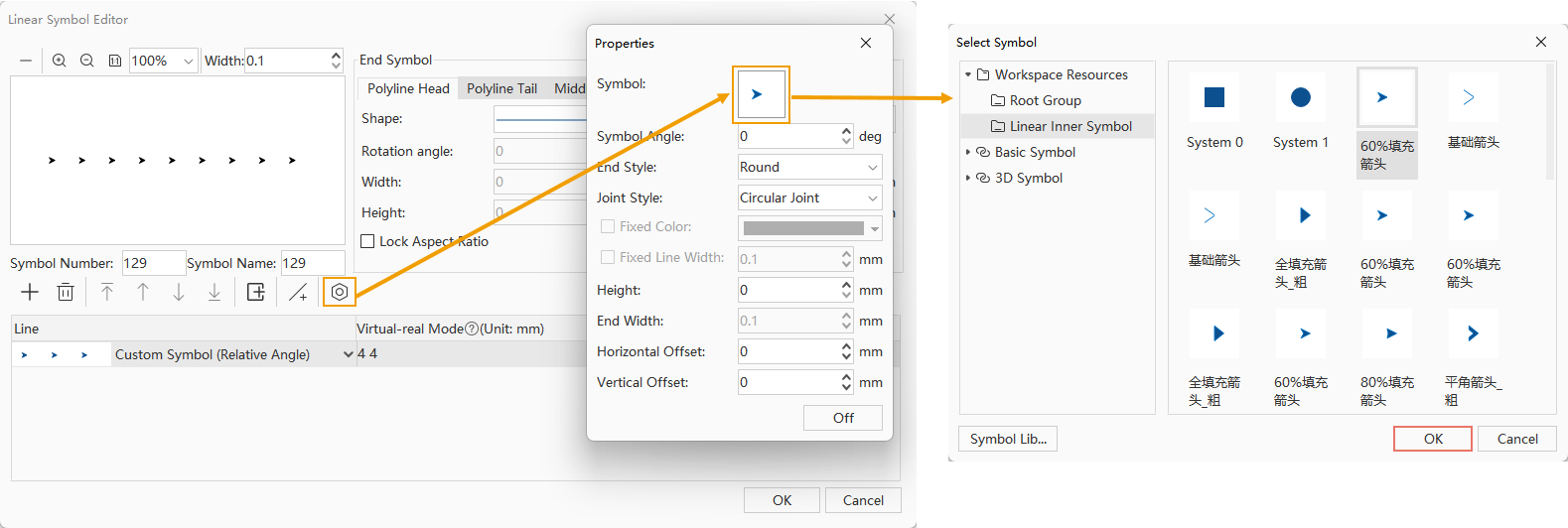Viewport: 1568px width, 528px height.
Task: Open the End Style dropdown
Action: pos(809,167)
